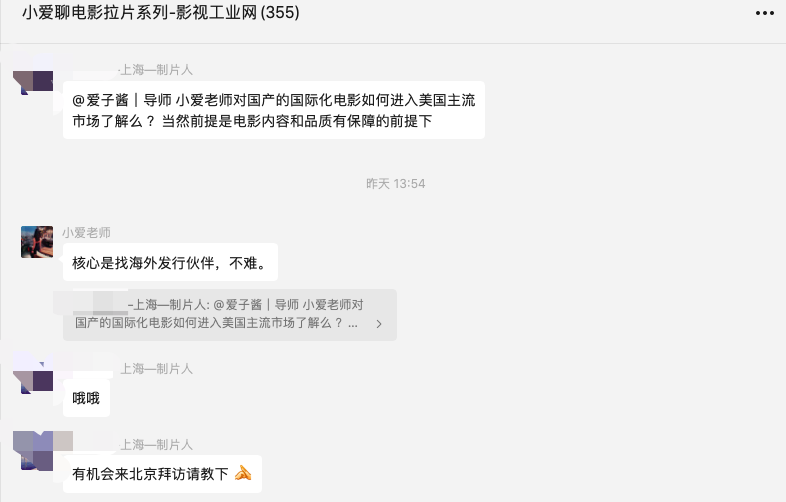Open avatar beside the @爱子酱 question message
This screenshot has width=786, height=502.
(x=38, y=79)
